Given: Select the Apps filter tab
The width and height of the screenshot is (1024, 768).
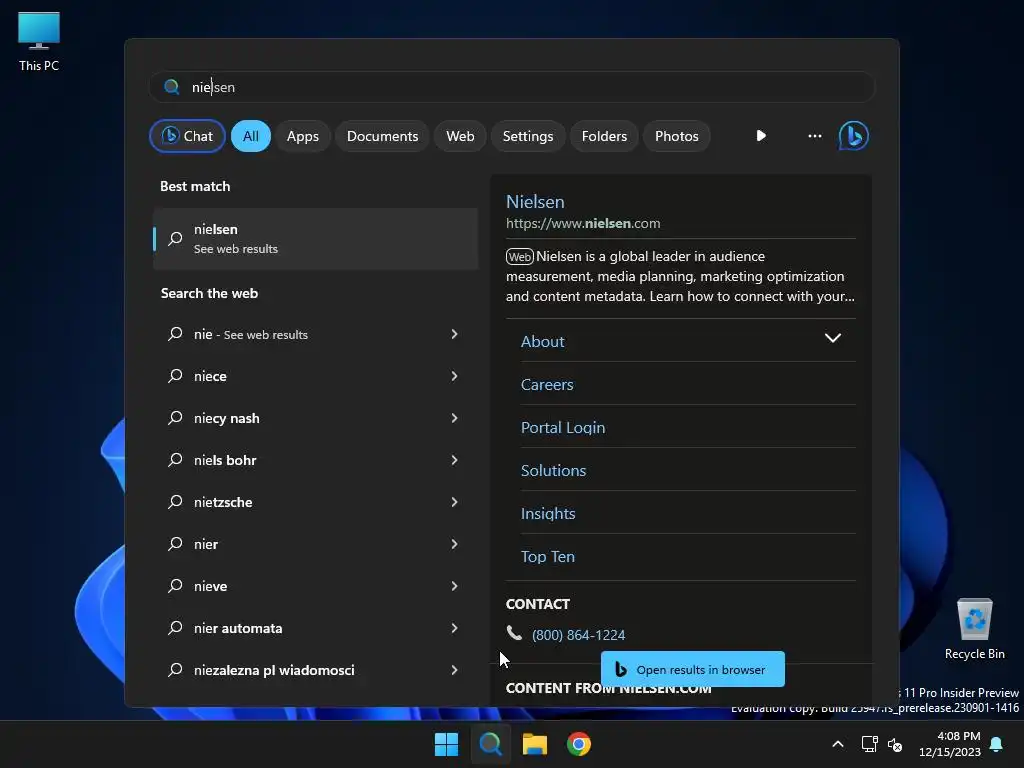Looking at the screenshot, I should point(302,136).
